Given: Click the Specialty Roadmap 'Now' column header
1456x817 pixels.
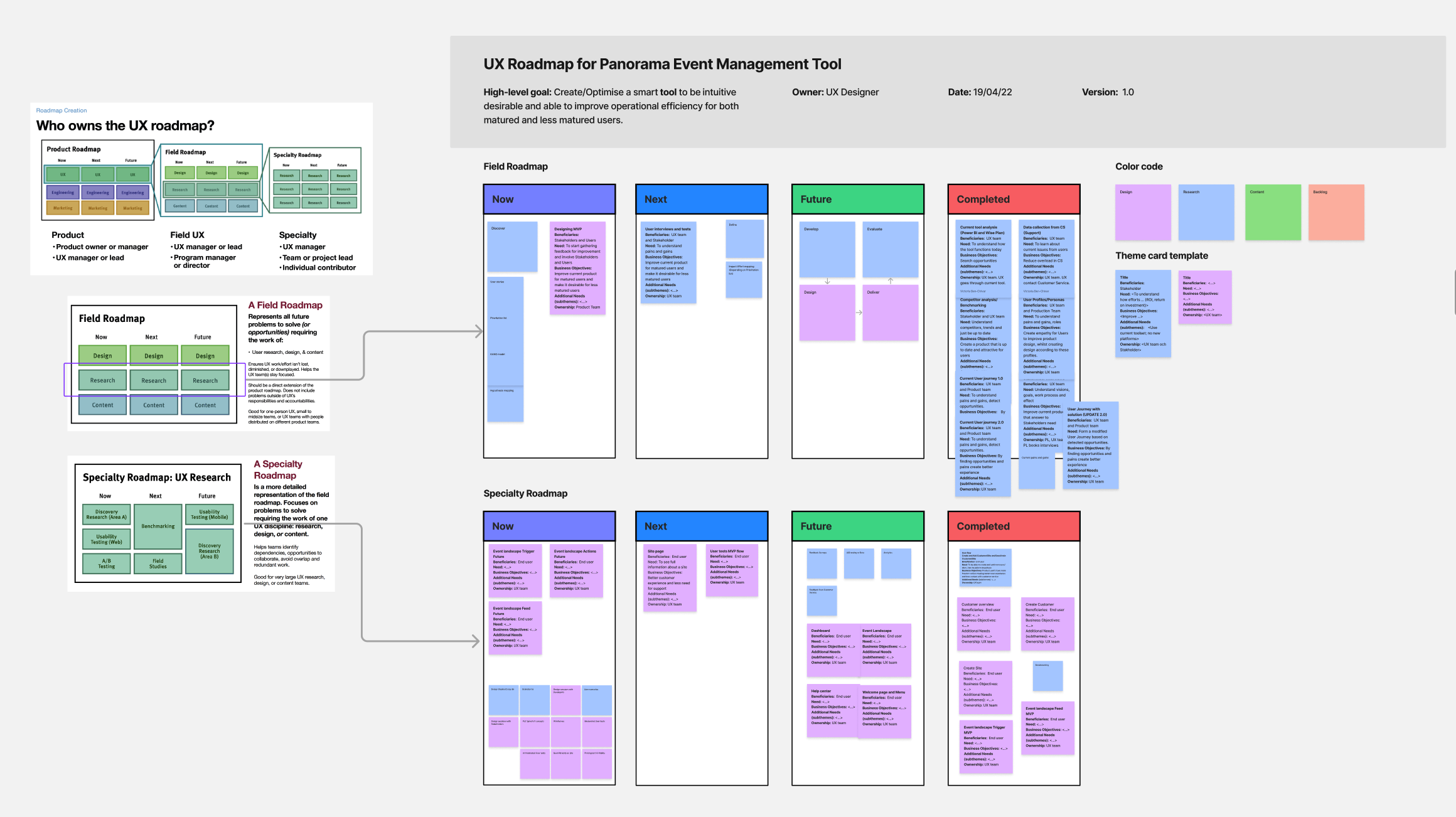Looking at the screenshot, I should tap(549, 526).
